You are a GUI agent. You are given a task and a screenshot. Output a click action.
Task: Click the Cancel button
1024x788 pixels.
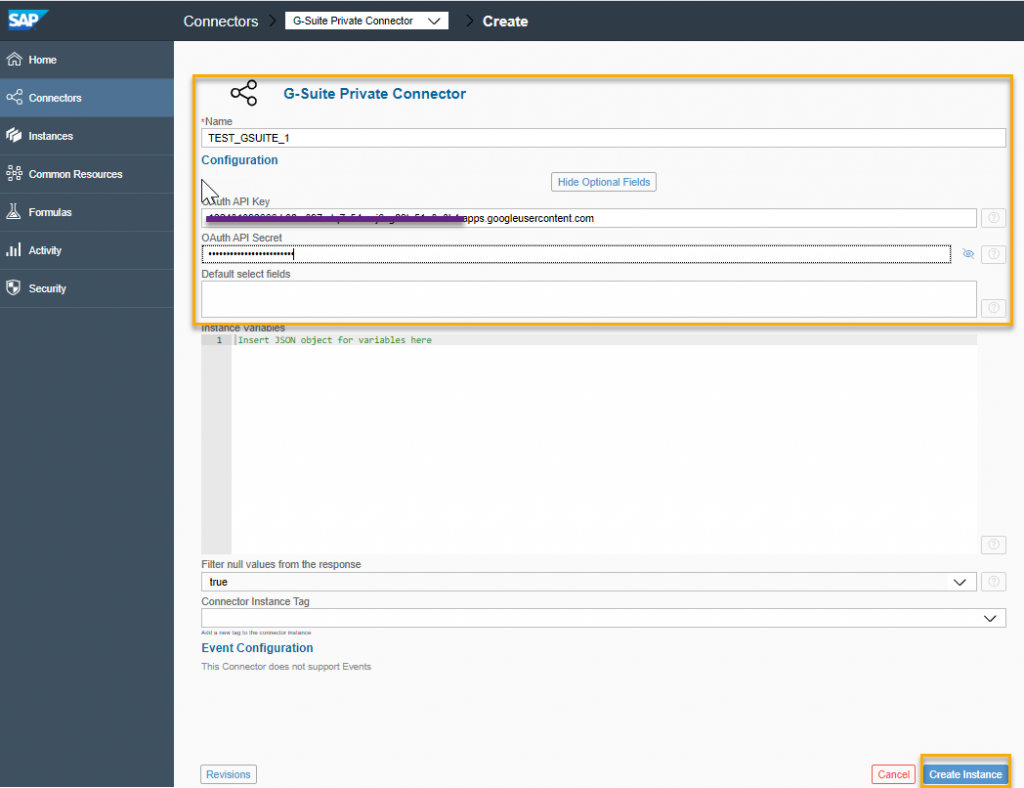point(893,774)
